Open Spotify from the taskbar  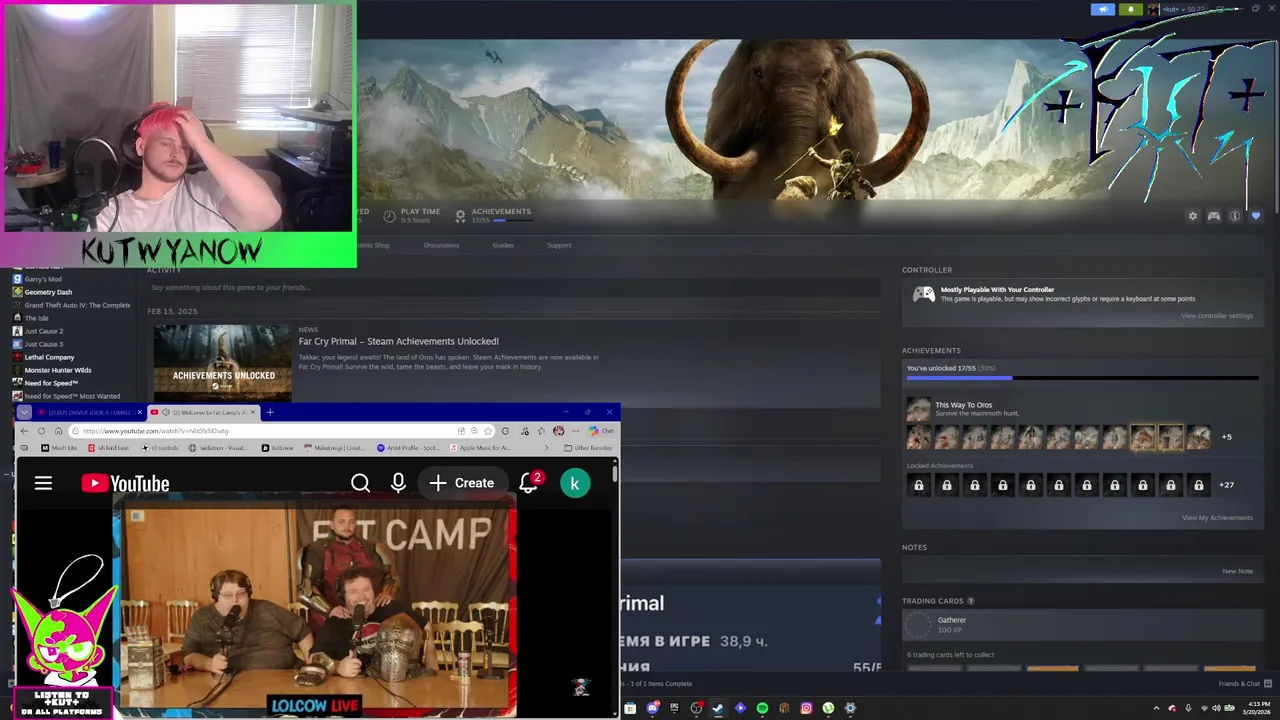[x=762, y=708]
